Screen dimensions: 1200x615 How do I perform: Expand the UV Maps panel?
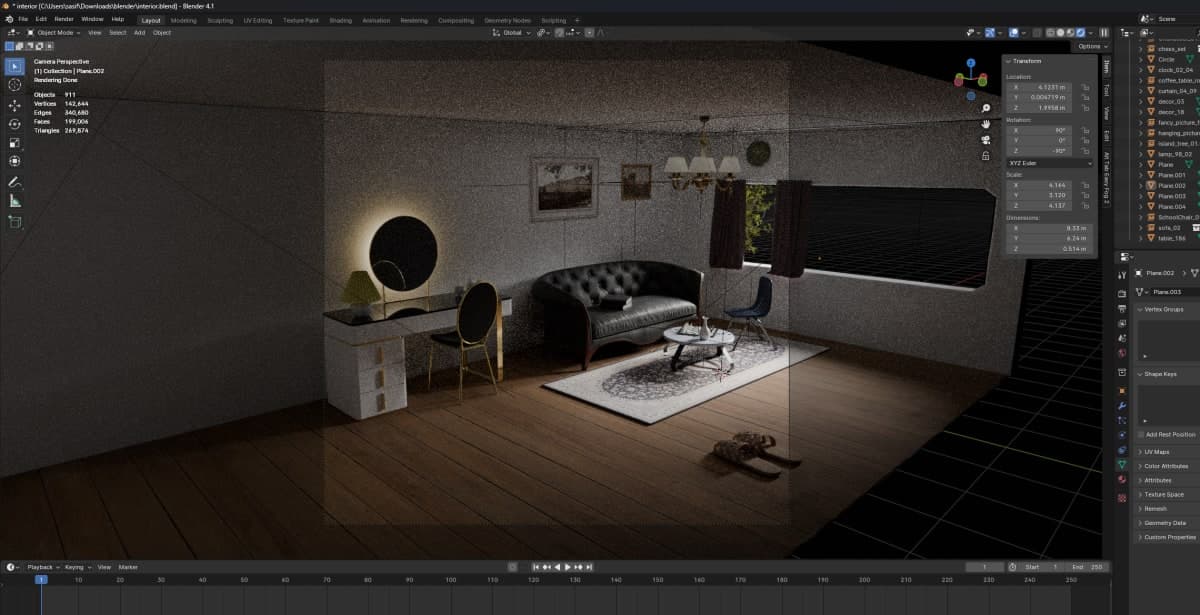pyautogui.click(x=1158, y=452)
